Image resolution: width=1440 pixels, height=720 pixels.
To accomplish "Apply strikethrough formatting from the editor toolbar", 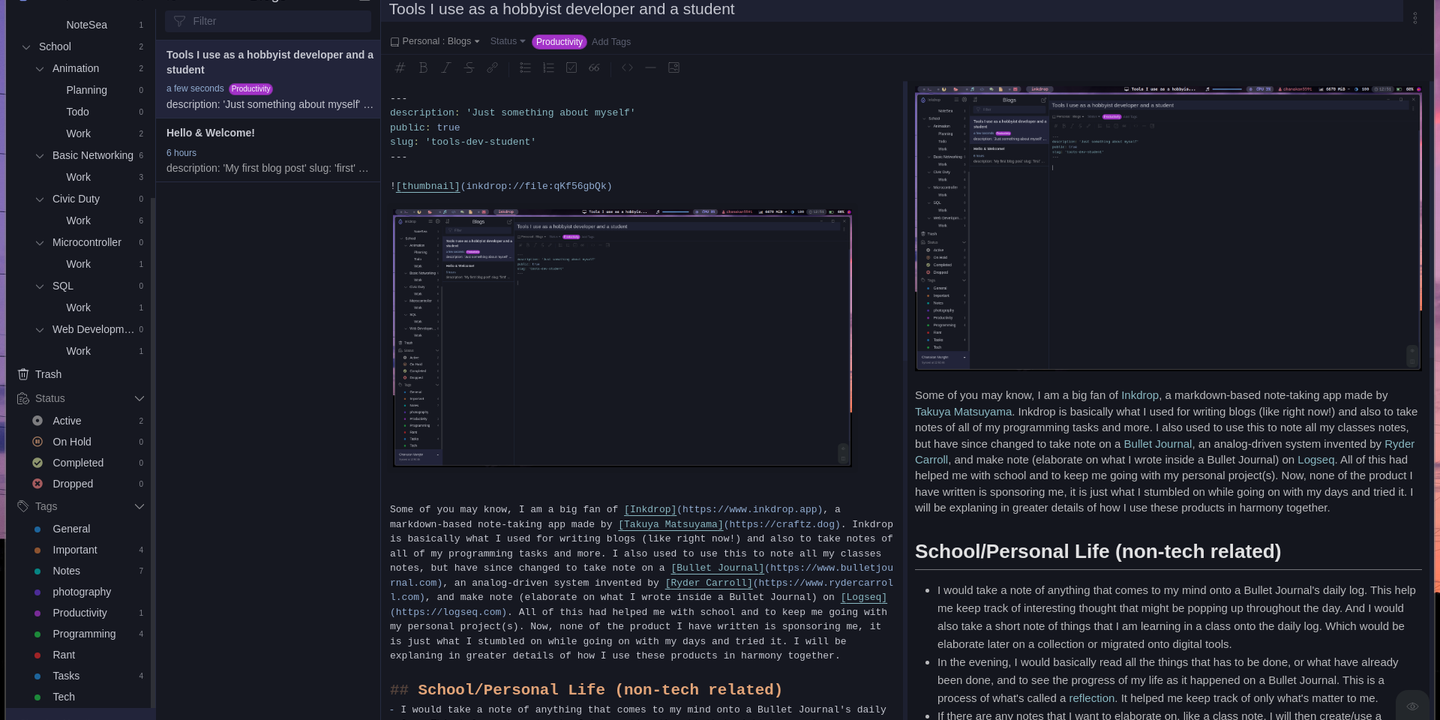I will 469,68.
